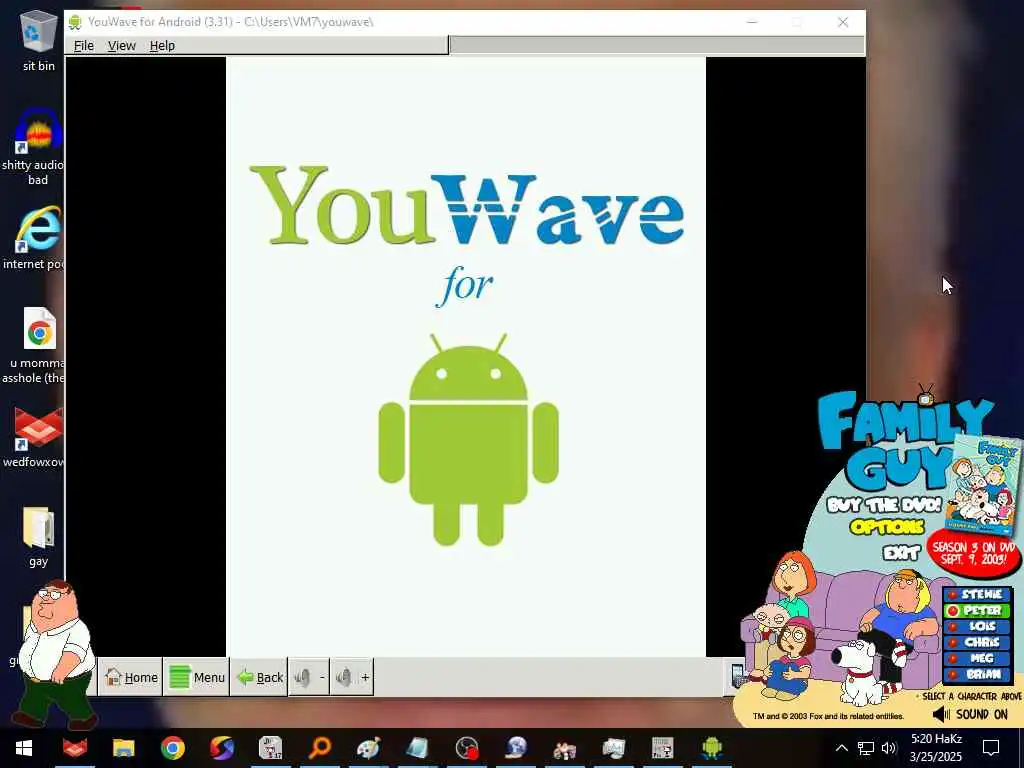Choose Peter in Family Guy character list
The image size is (1024, 768).
pyautogui.click(x=977, y=611)
